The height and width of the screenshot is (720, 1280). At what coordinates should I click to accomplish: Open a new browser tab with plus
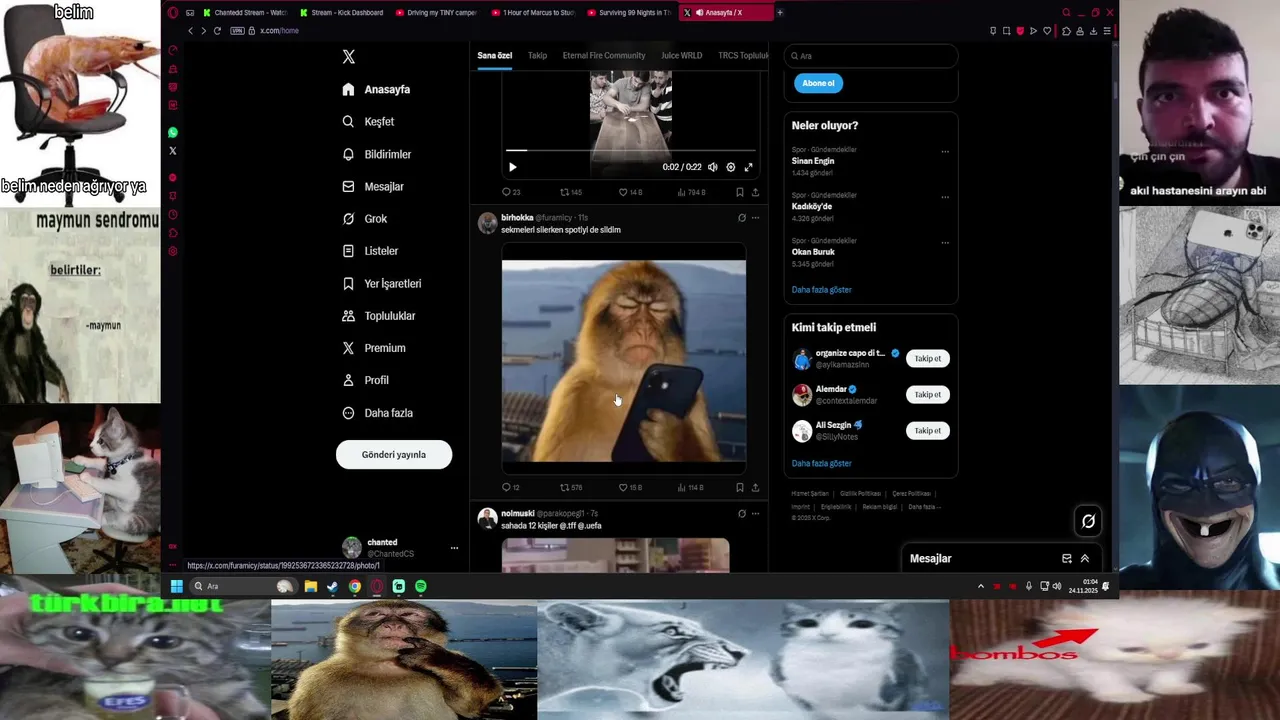[x=780, y=13]
